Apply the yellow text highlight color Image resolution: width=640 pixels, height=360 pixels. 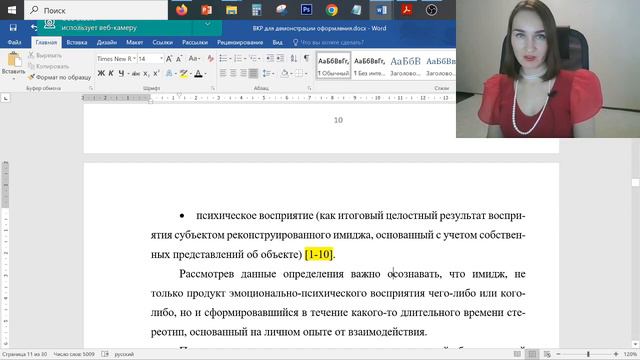pyautogui.click(x=184, y=73)
